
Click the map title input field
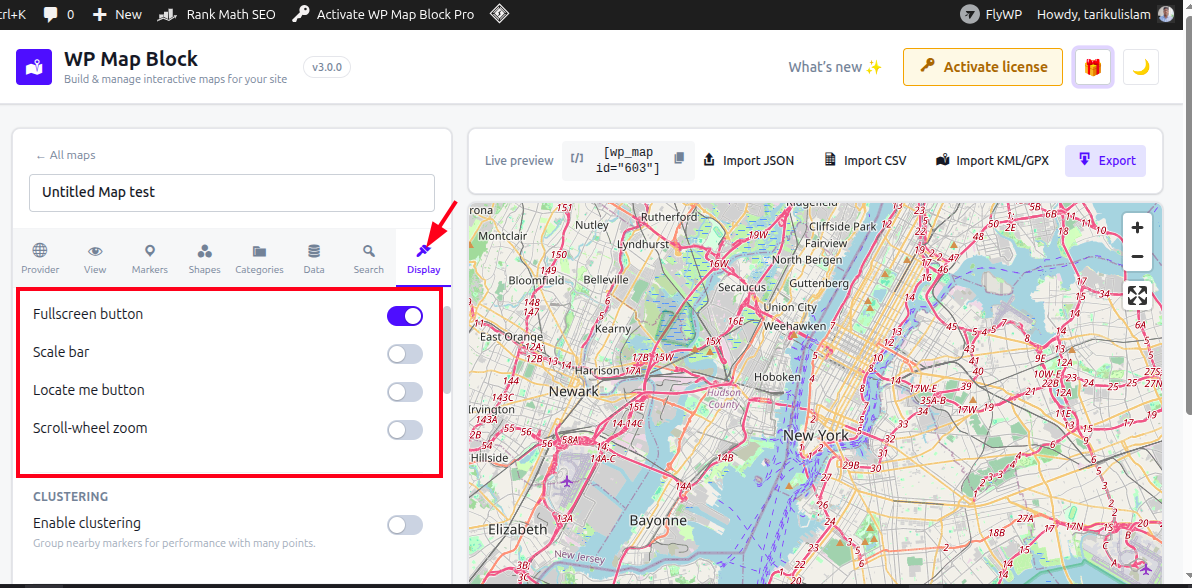point(232,192)
